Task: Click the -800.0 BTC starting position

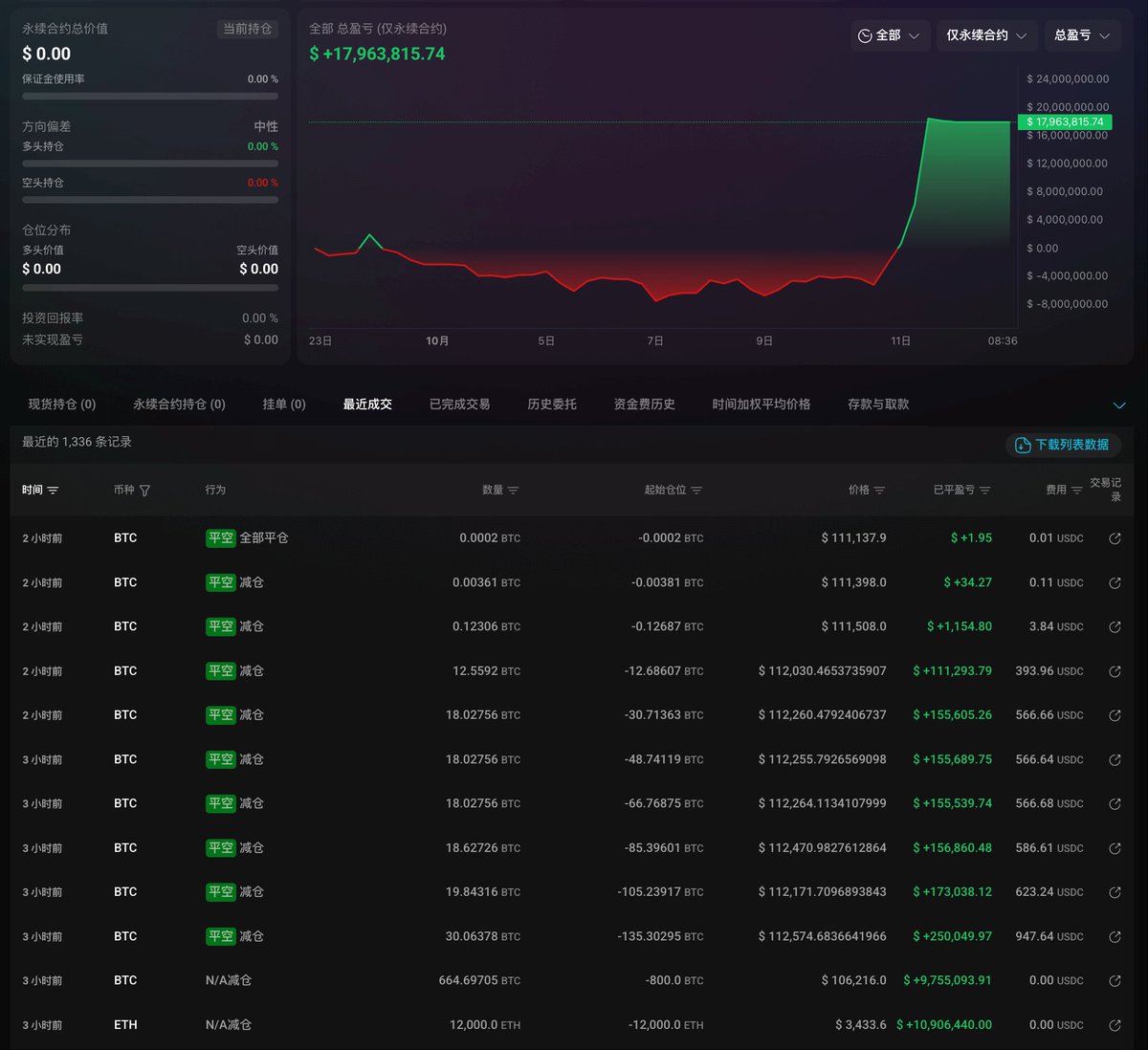Action: tap(674, 980)
